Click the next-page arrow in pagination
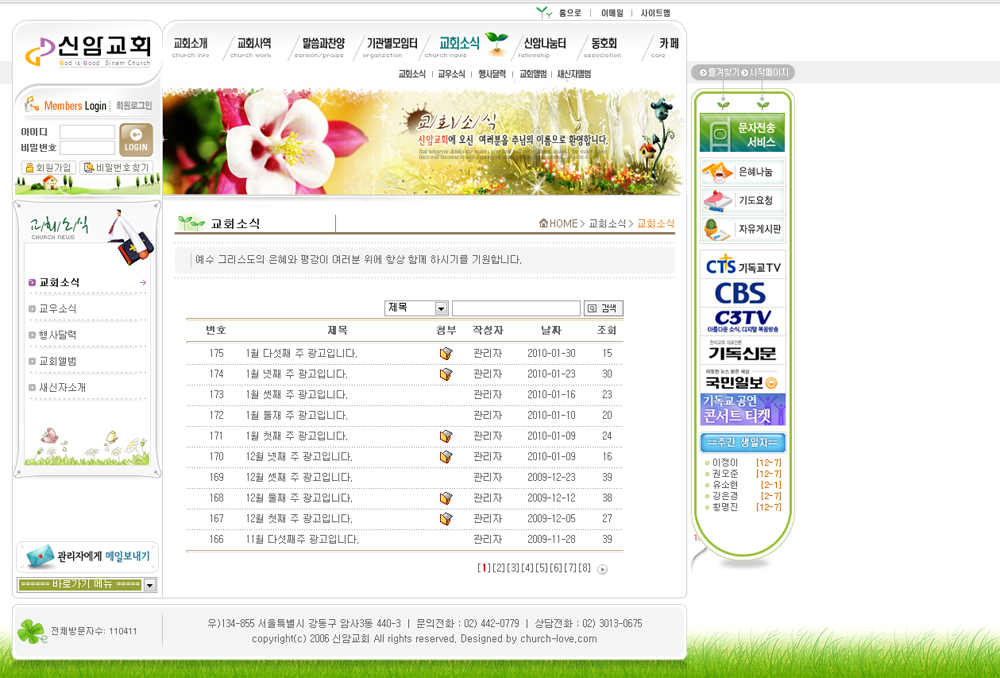Viewport: 1000px width, 678px height. [x=602, y=569]
